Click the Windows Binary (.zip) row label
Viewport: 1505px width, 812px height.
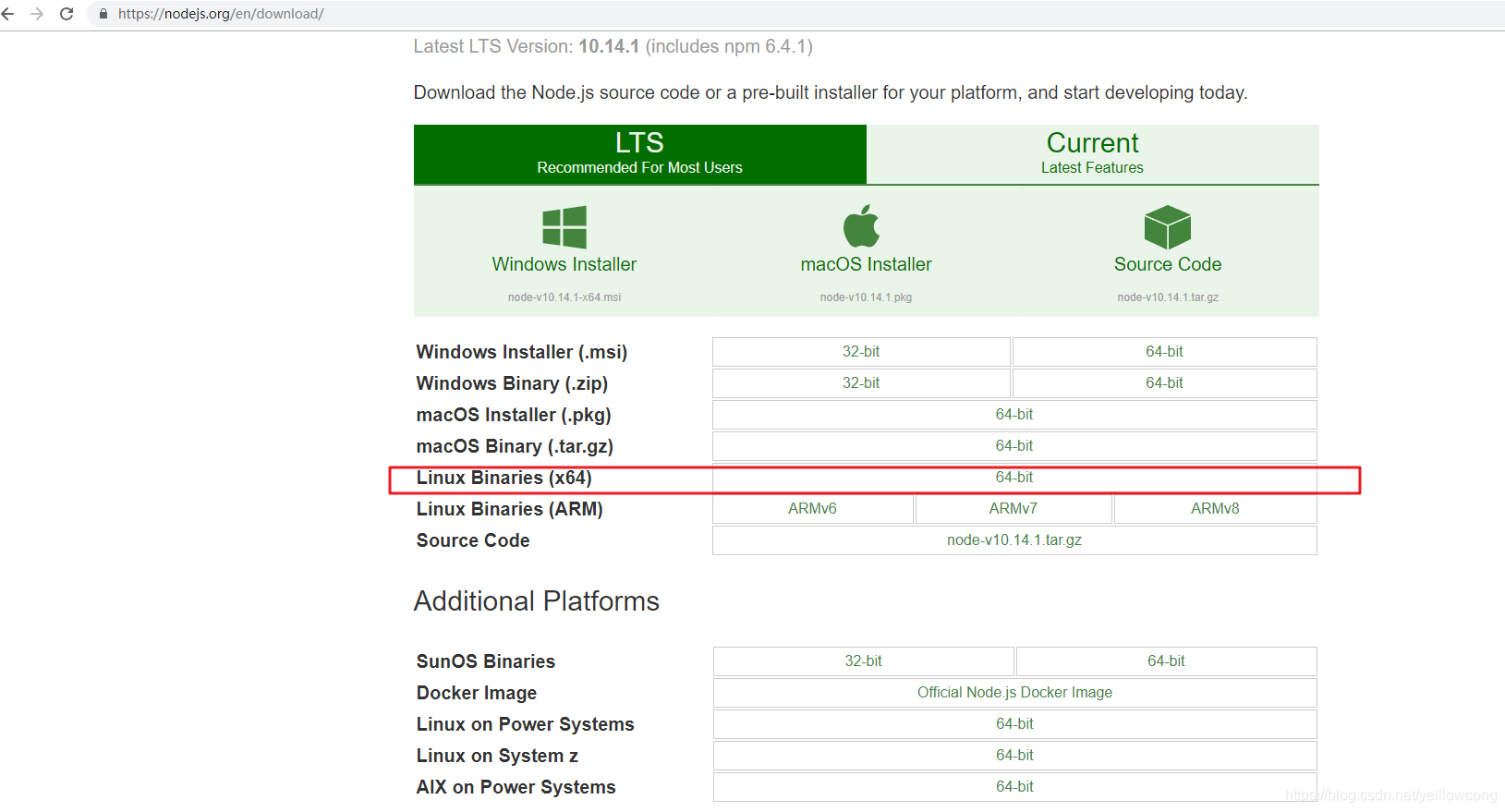(x=512, y=383)
